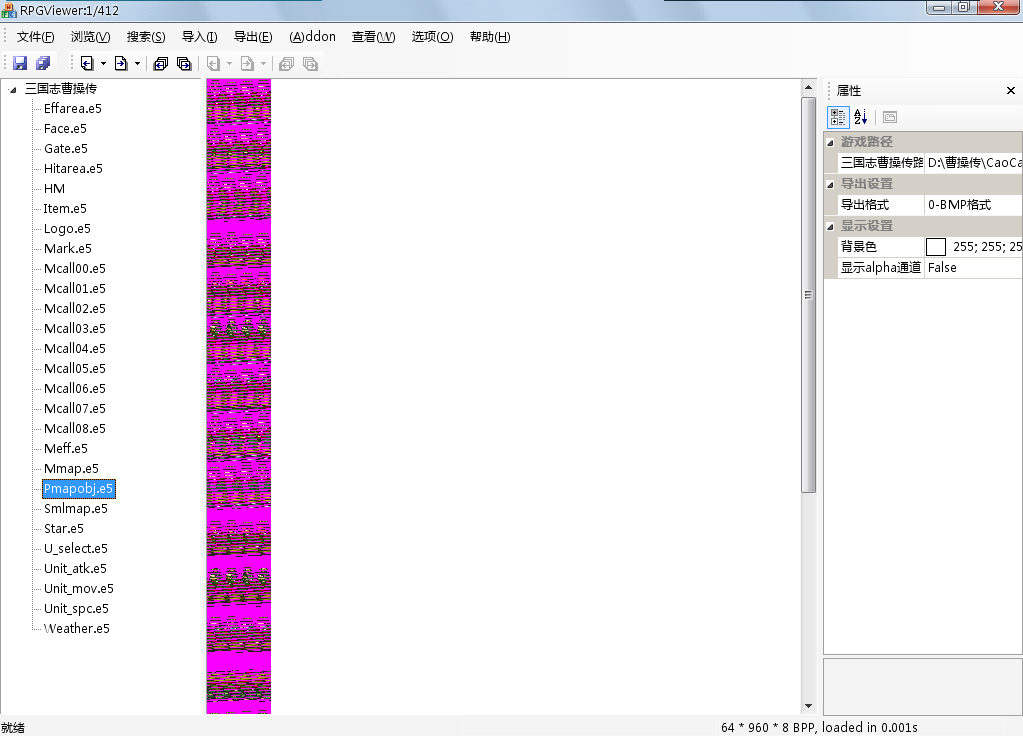Click the white 背景色 color swatch
Screen dimensions: 1023x736
click(936, 246)
